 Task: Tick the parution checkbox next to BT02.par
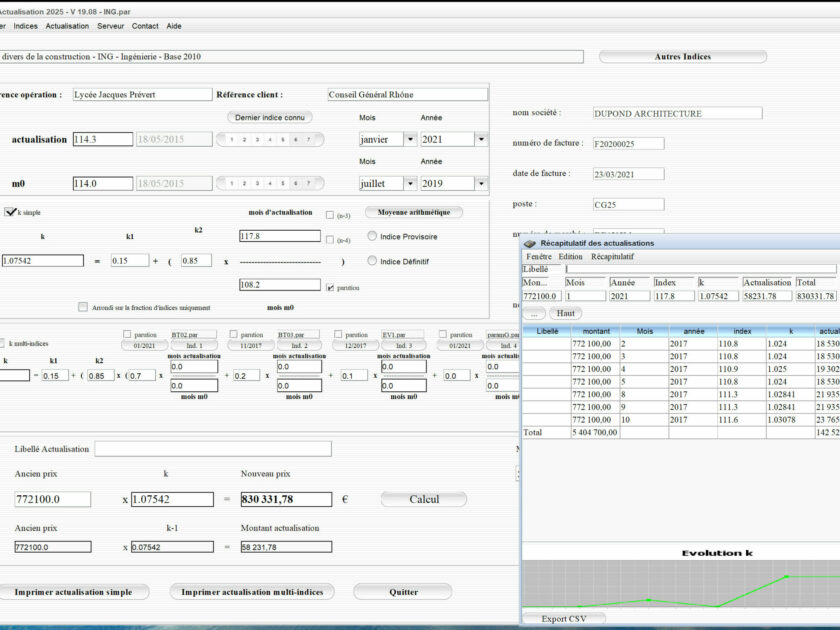127,334
